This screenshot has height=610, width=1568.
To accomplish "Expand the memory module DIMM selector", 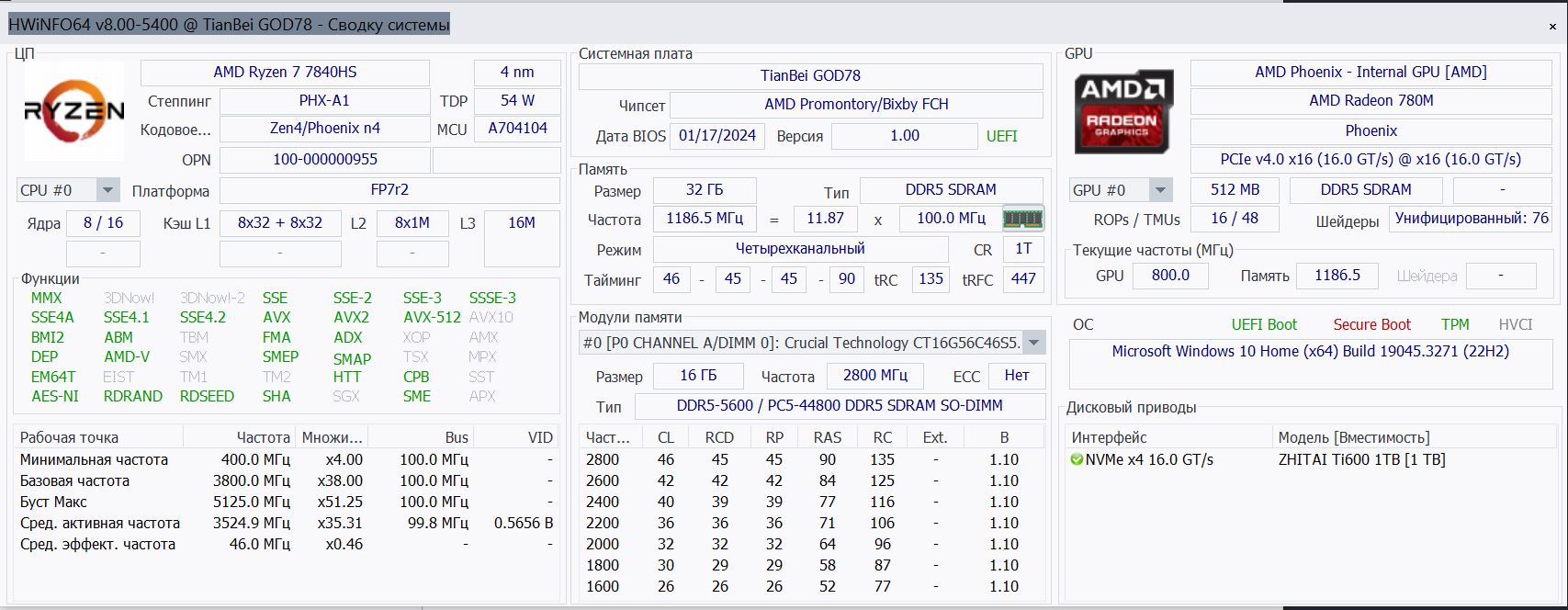I will coord(1034,343).
